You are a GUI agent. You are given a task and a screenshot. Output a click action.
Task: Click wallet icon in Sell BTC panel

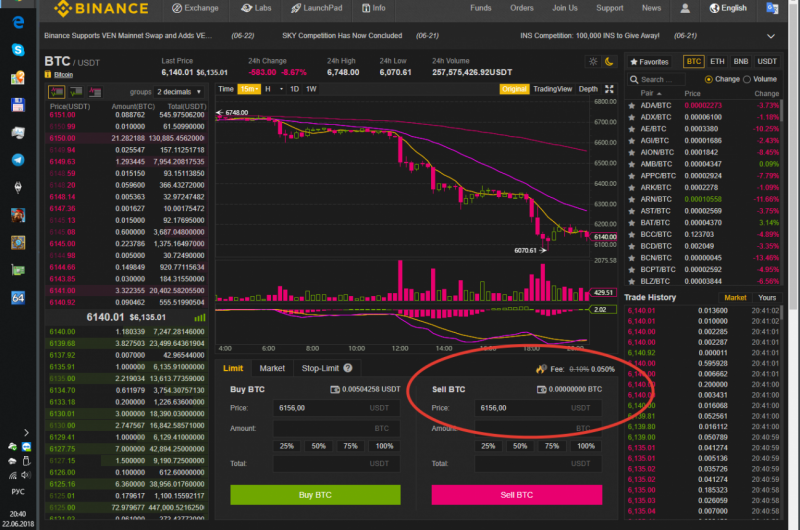pos(541,389)
